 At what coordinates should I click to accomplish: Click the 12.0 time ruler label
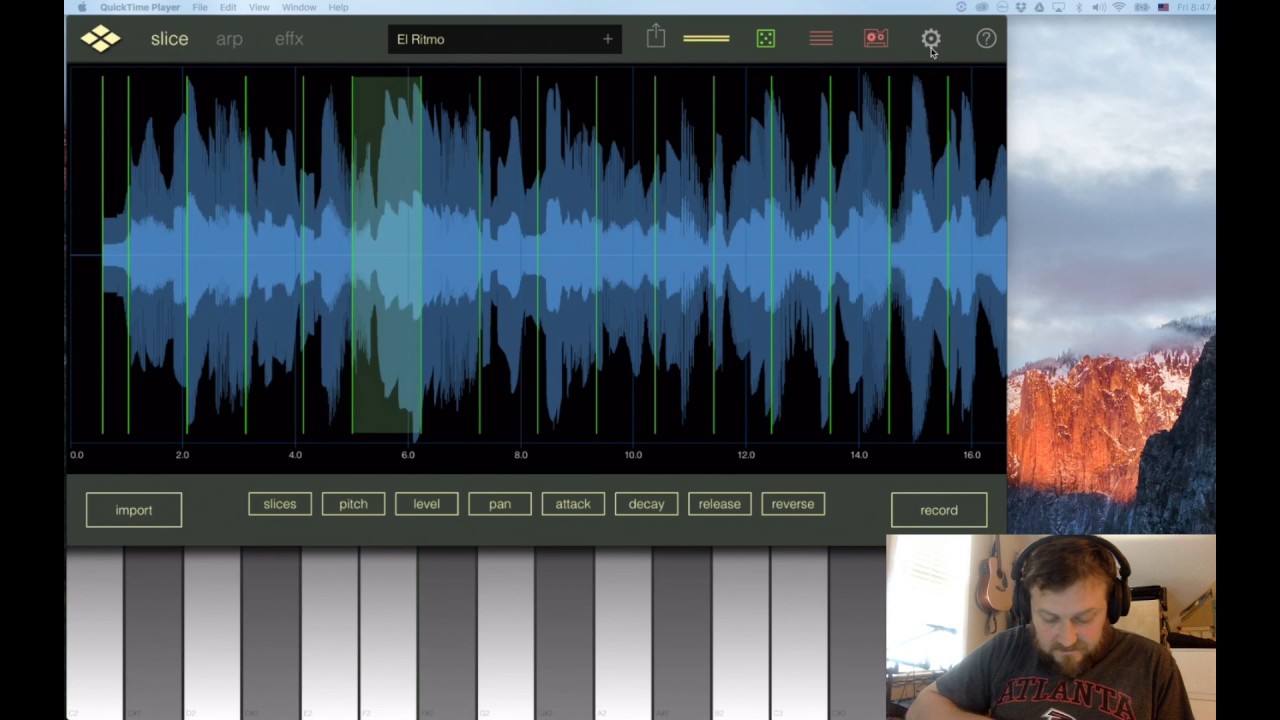[x=746, y=455]
